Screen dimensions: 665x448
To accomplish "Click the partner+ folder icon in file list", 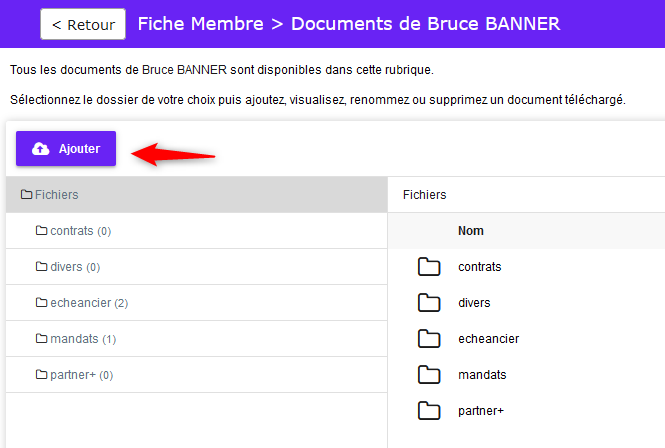I will [x=429, y=411].
